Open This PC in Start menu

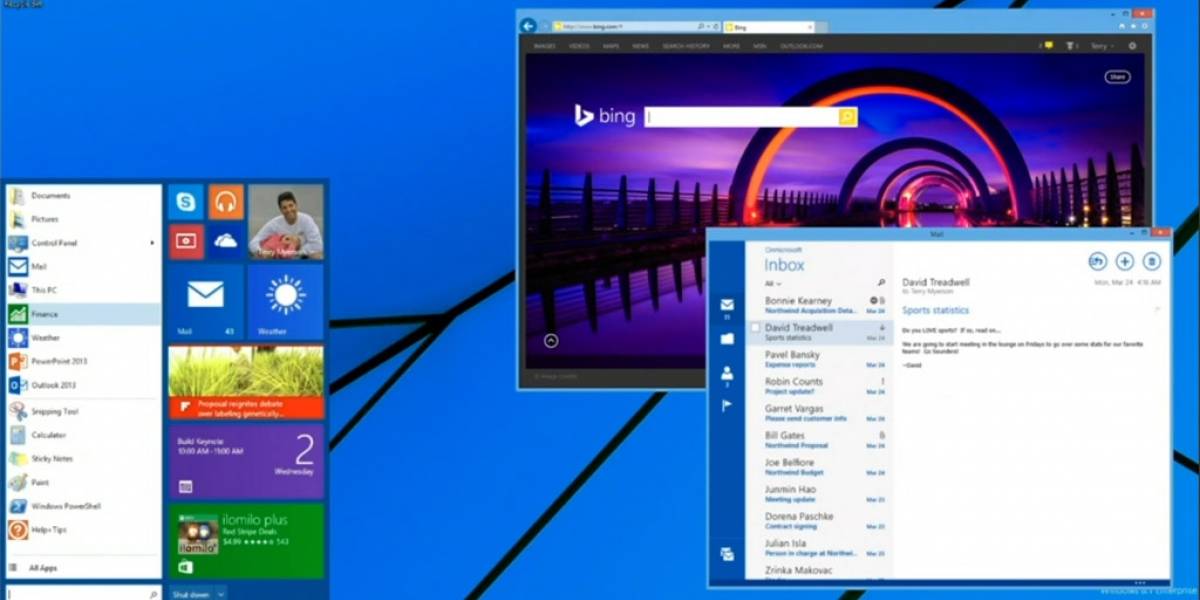83,290
